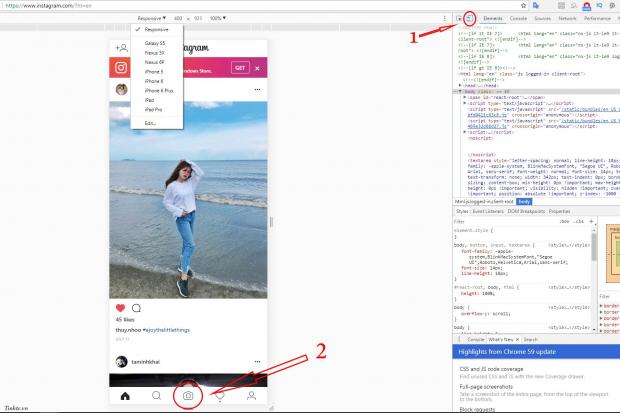Switch to the Elements tab

point(493,18)
